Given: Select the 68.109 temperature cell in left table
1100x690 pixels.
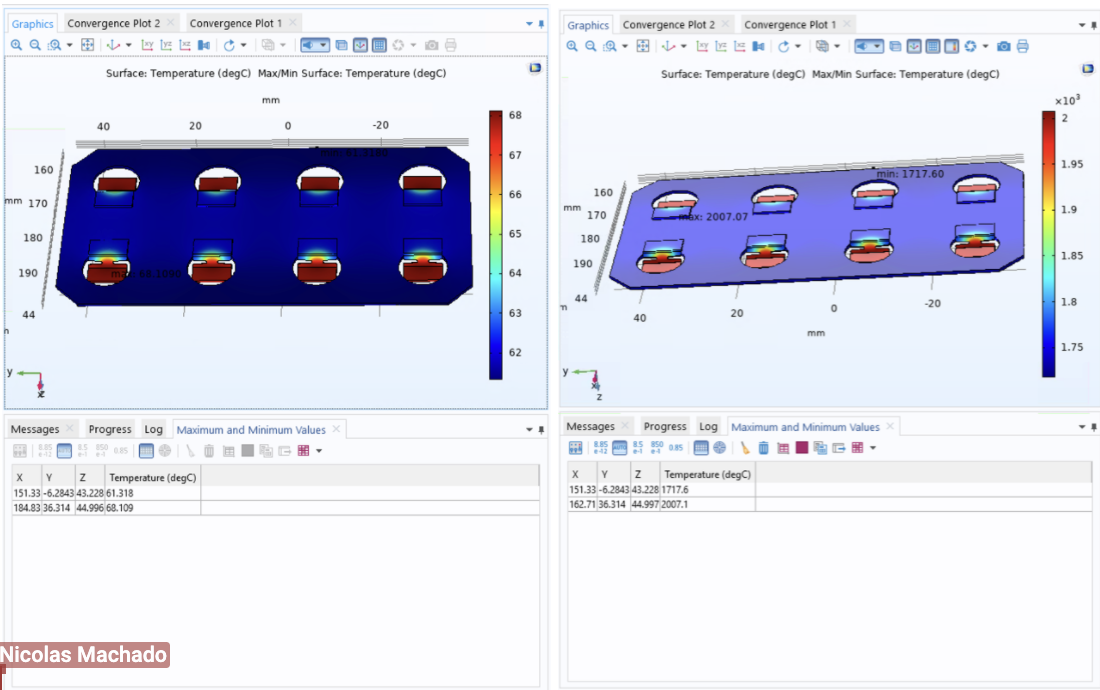Looking at the screenshot, I should 153,508.
